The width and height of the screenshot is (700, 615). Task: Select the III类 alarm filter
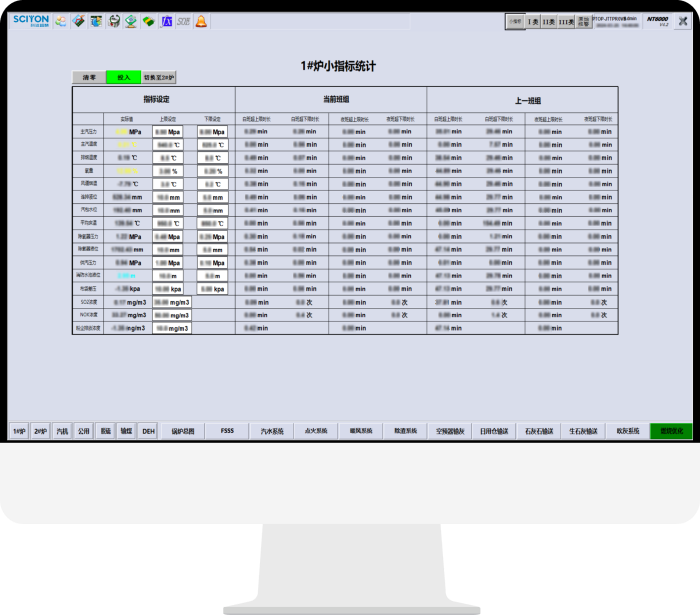(x=565, y=21)
